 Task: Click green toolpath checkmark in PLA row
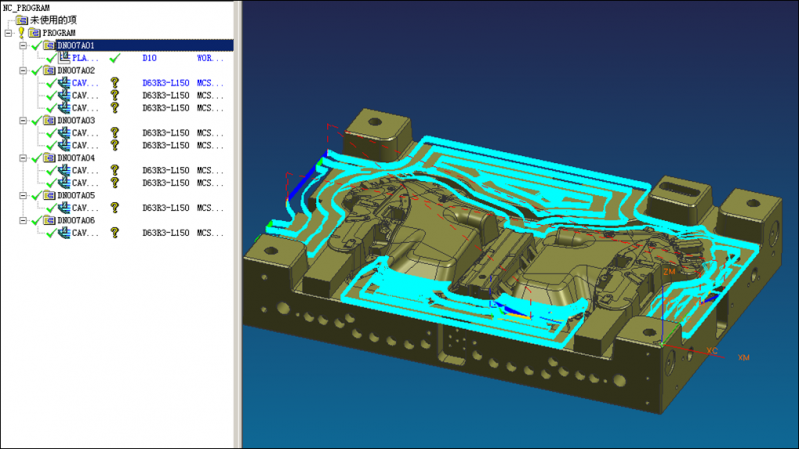[x=115, y=59]
